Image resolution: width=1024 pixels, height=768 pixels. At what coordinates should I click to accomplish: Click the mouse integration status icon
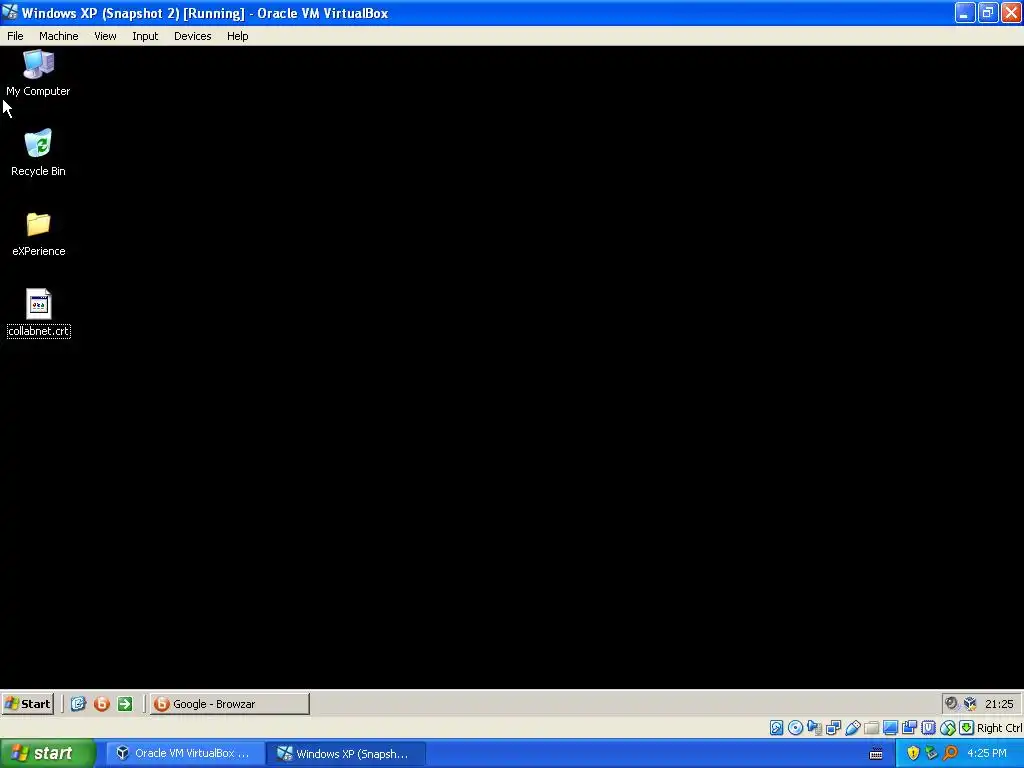(948, 728)
